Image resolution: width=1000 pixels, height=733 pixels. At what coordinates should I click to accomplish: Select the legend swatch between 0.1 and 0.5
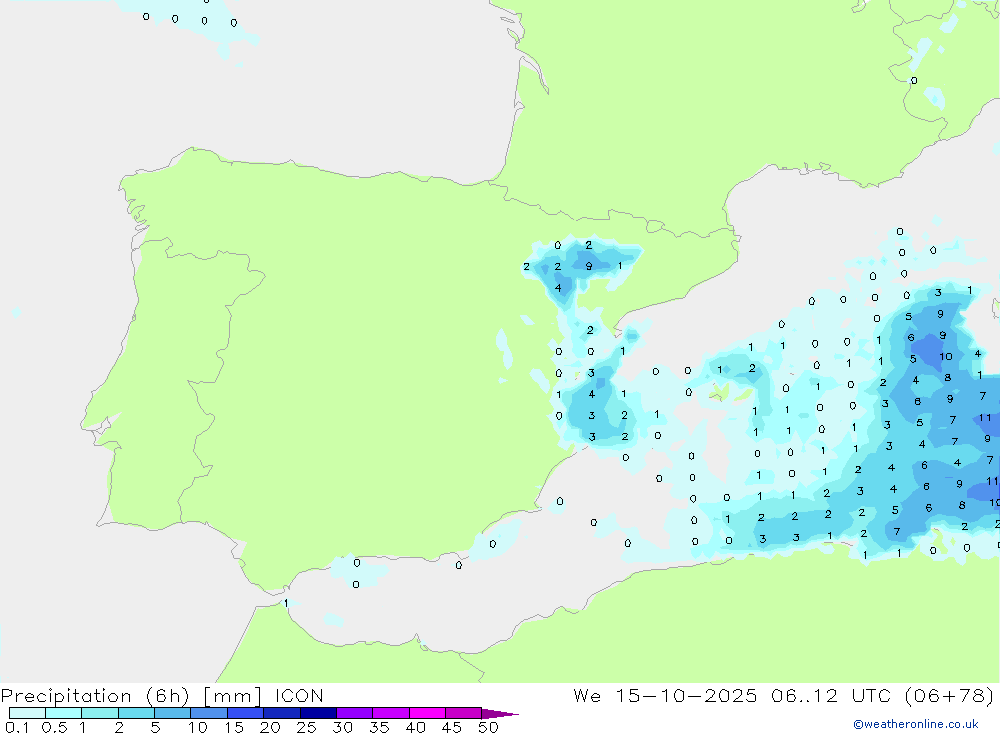(27, 713)
